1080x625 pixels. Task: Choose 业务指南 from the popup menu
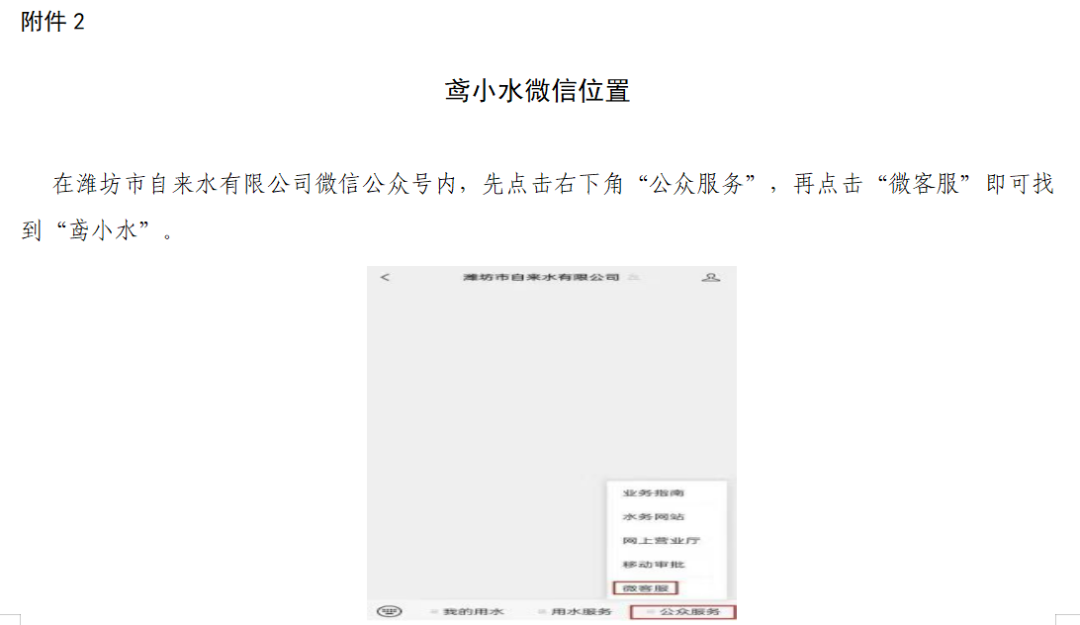tap(653, 493)
